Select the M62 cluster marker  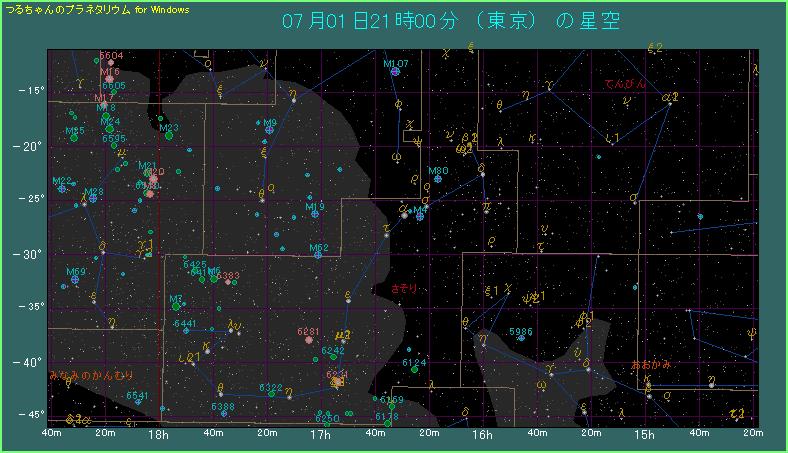(x=318, y=255)
